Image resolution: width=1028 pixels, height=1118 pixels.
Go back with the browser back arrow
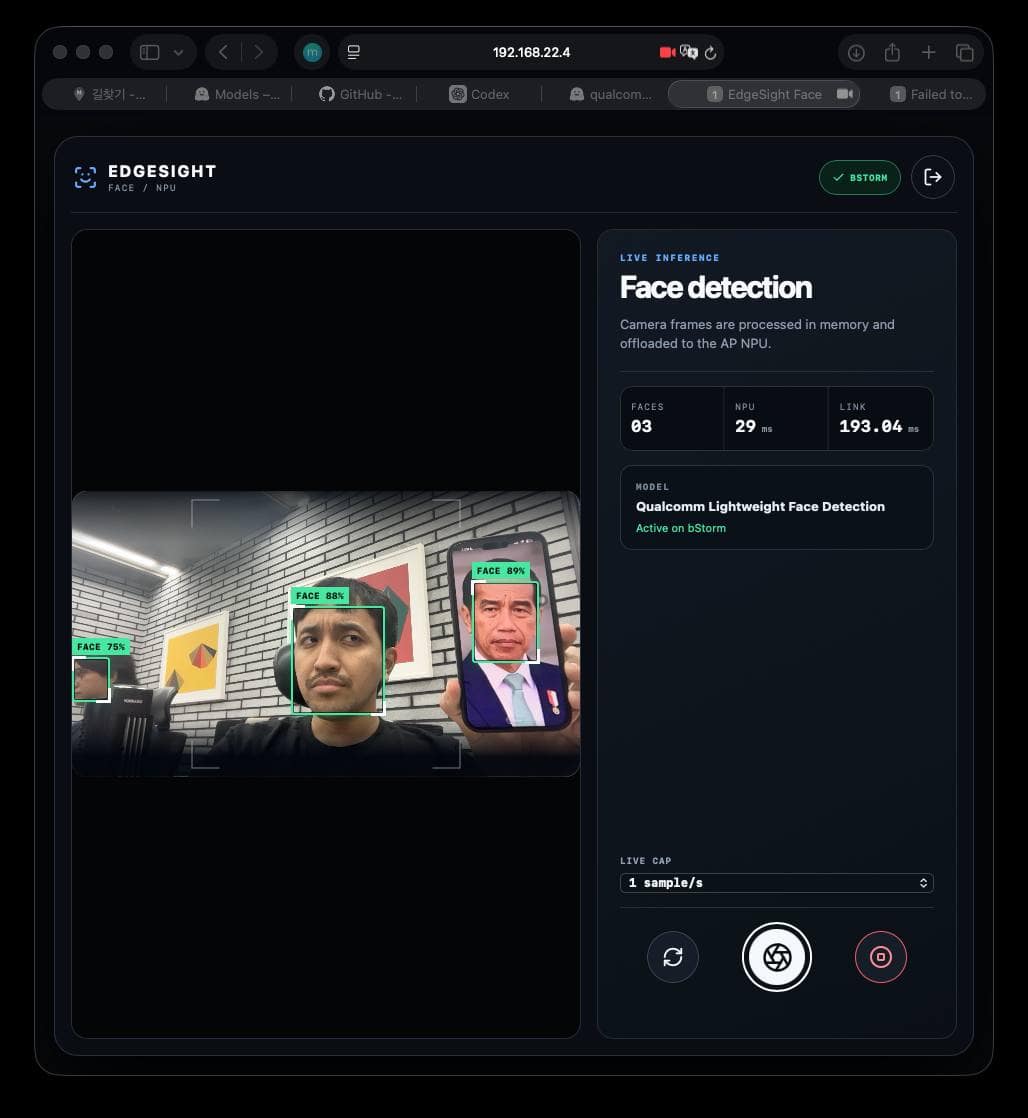(x=223, y=52)
